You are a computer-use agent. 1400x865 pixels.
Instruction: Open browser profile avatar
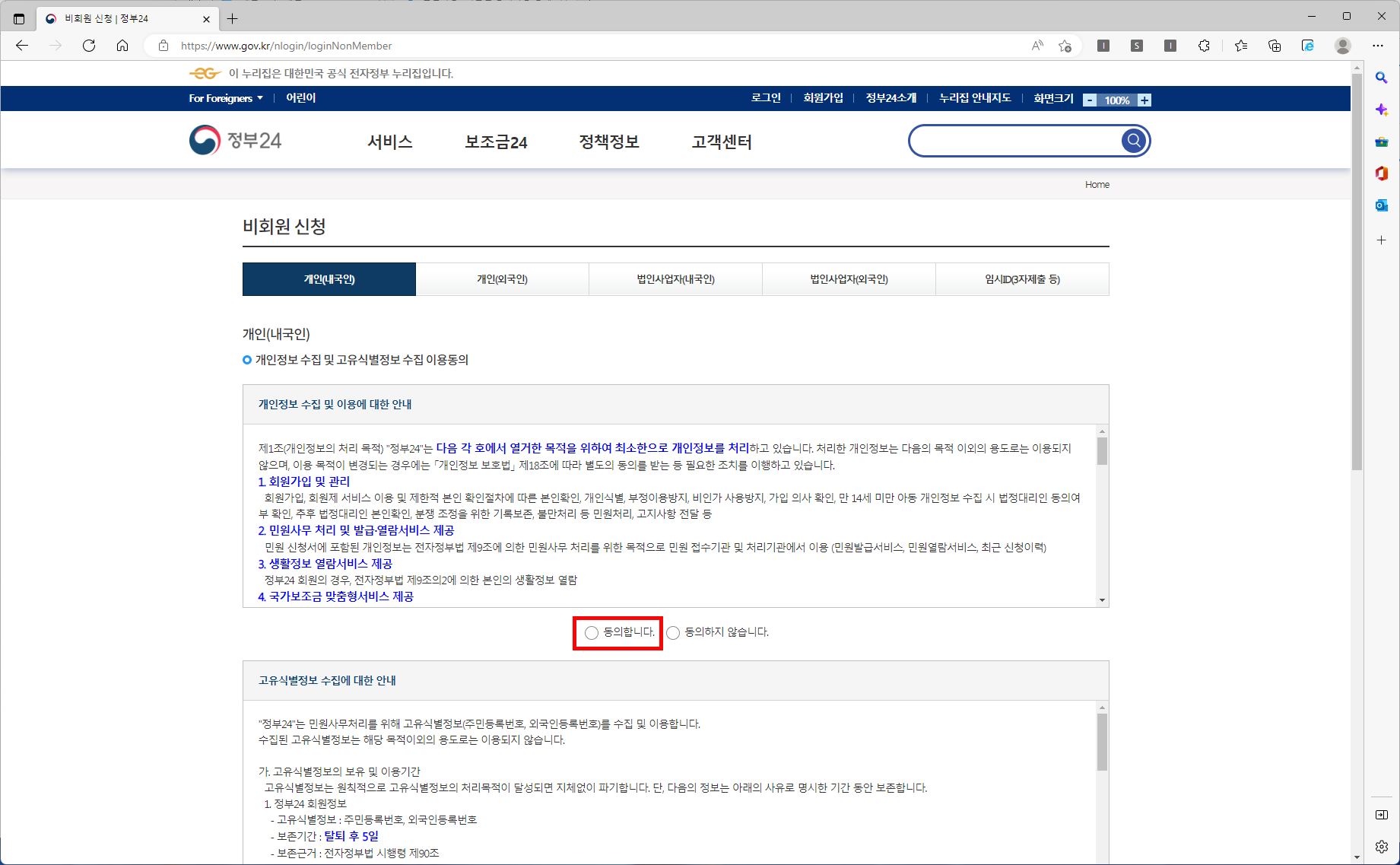pyautogui.click(x=1343, y=46)
